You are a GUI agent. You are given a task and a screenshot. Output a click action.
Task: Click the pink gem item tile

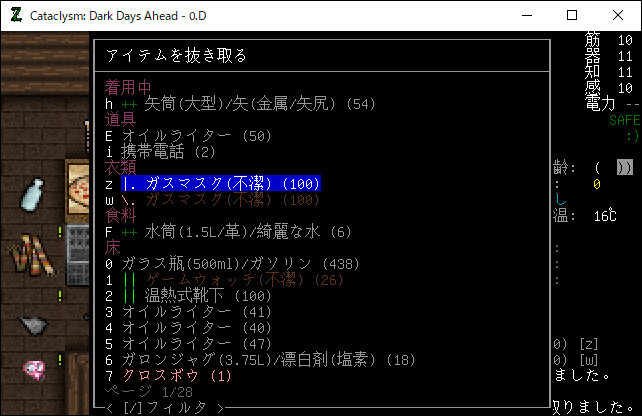(x=32, y=369)
